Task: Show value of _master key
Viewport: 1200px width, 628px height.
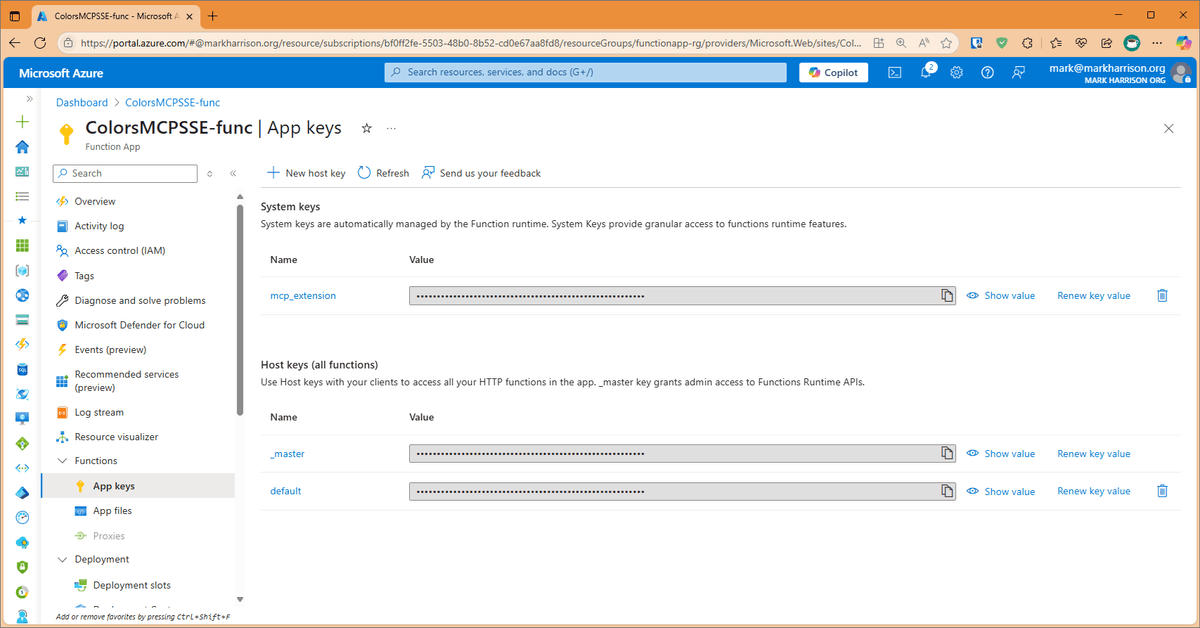Action: click(1001, 454)
